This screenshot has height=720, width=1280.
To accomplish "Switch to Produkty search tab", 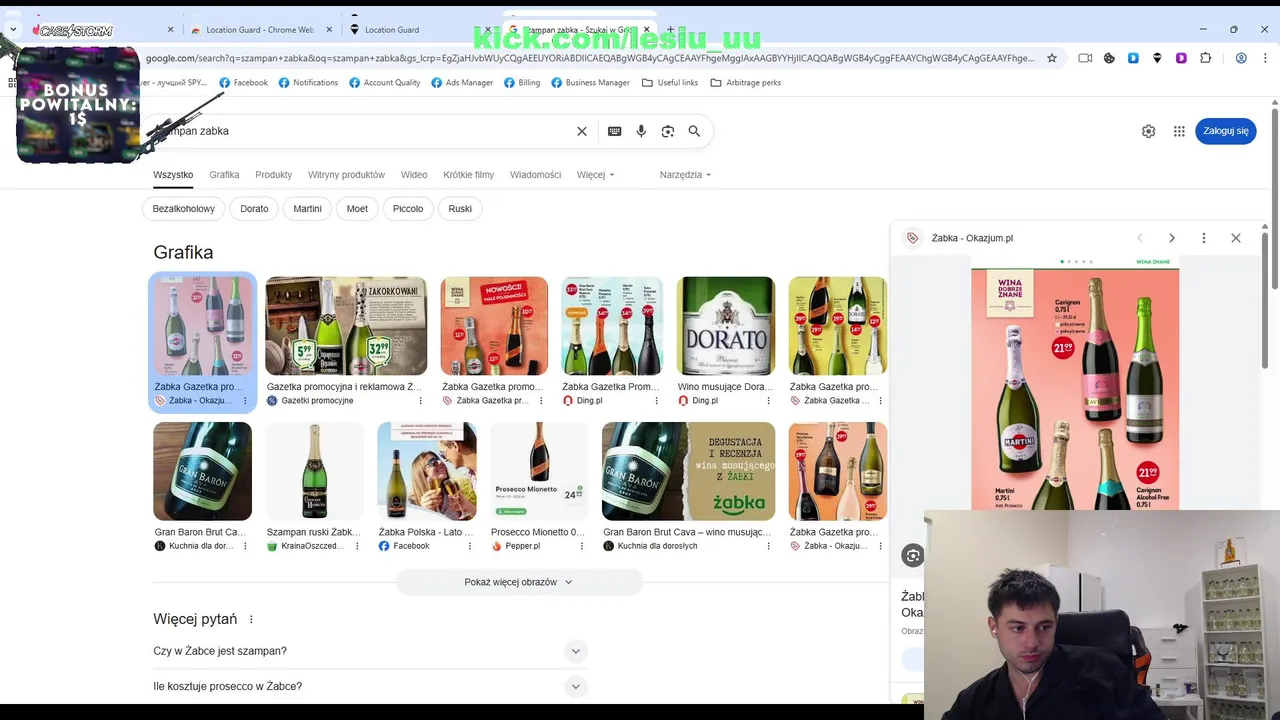I will (x=273, y=175).
